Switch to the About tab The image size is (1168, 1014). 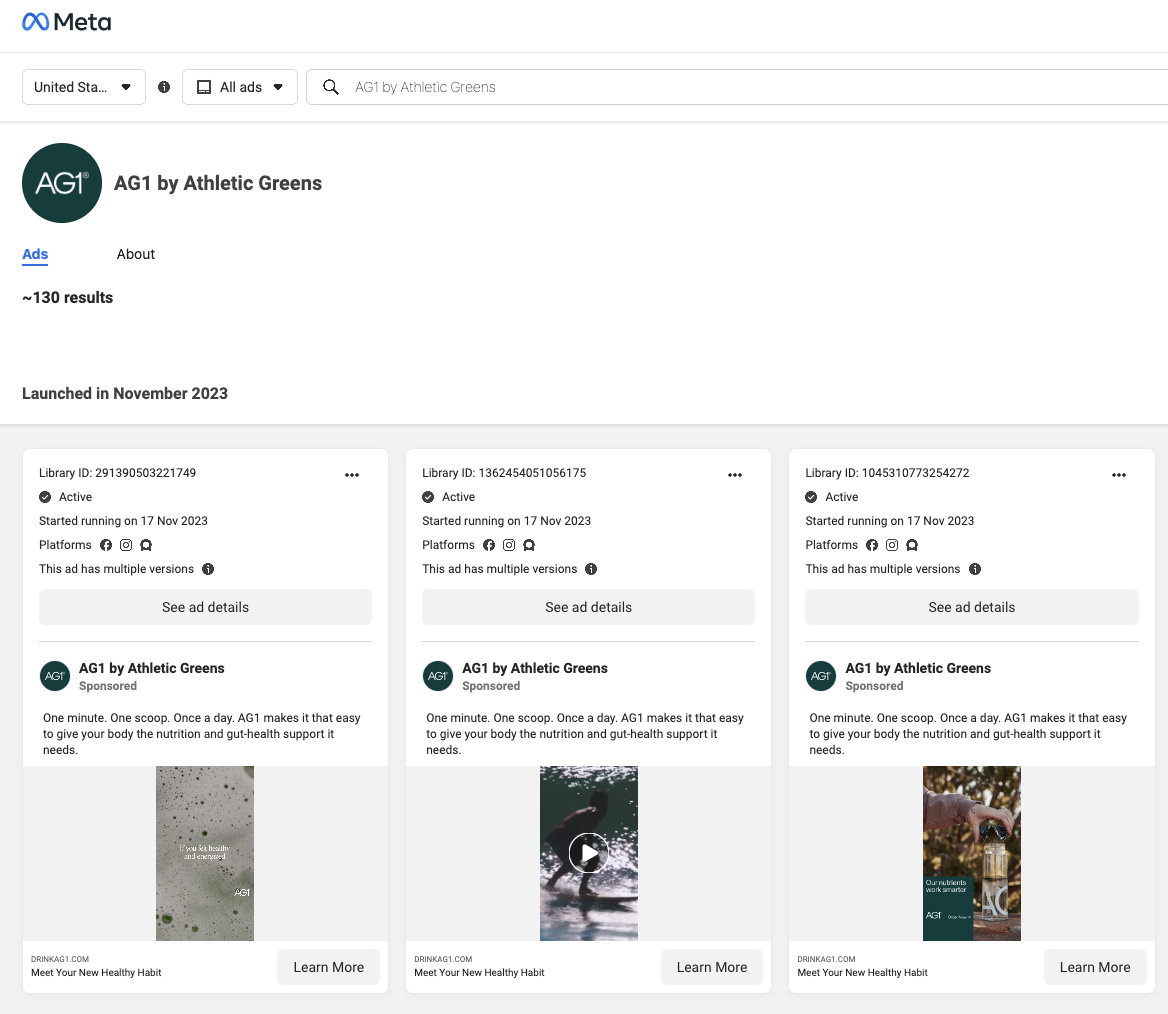[136, 254]
